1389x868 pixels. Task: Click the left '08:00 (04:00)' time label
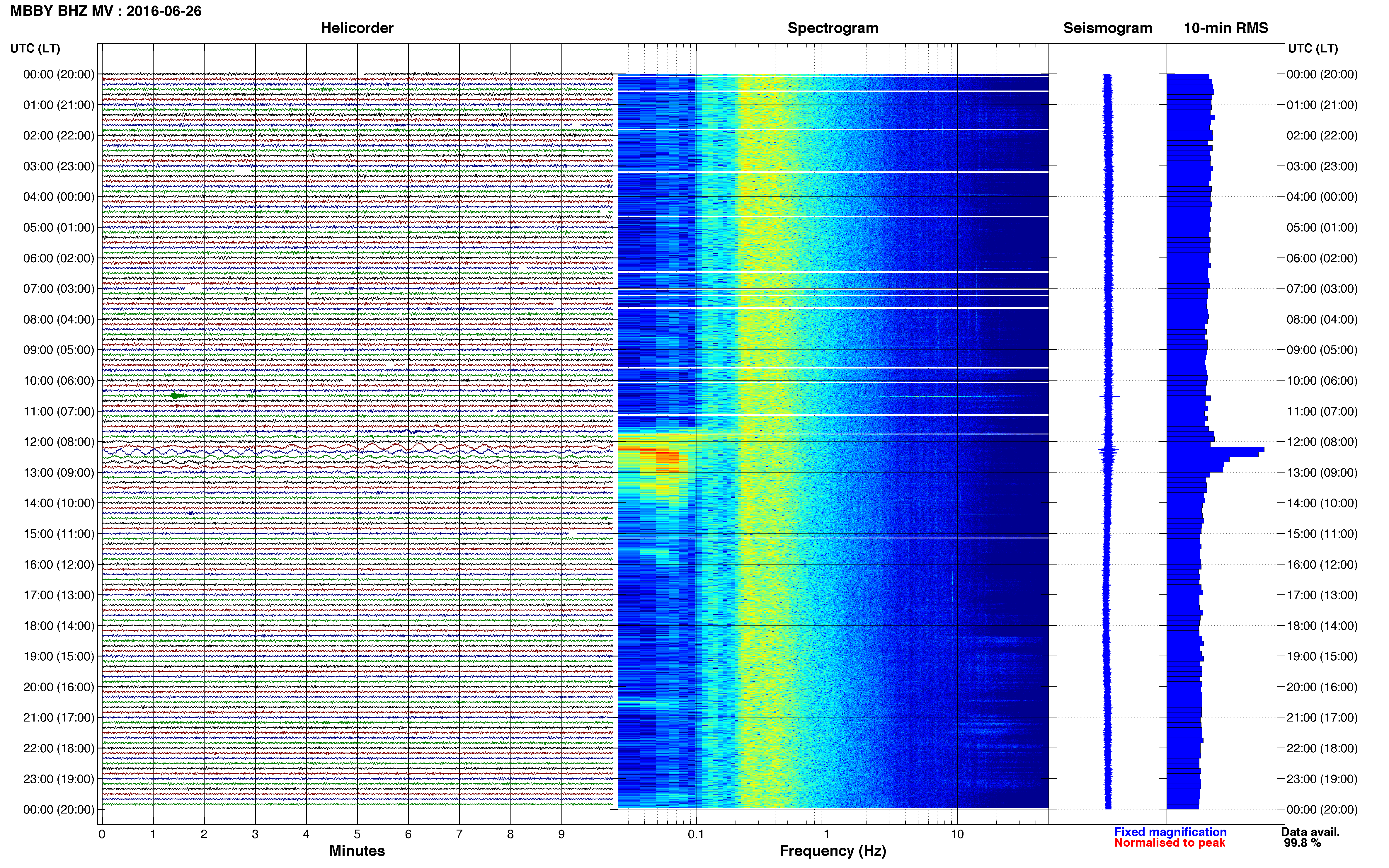tap(59, 319)
